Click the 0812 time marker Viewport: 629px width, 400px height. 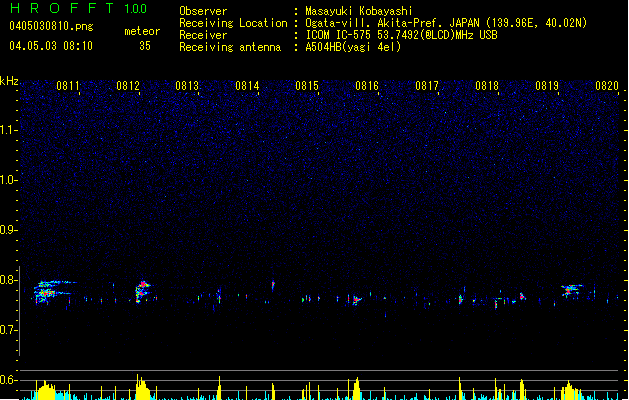click(x=128, y=85)
